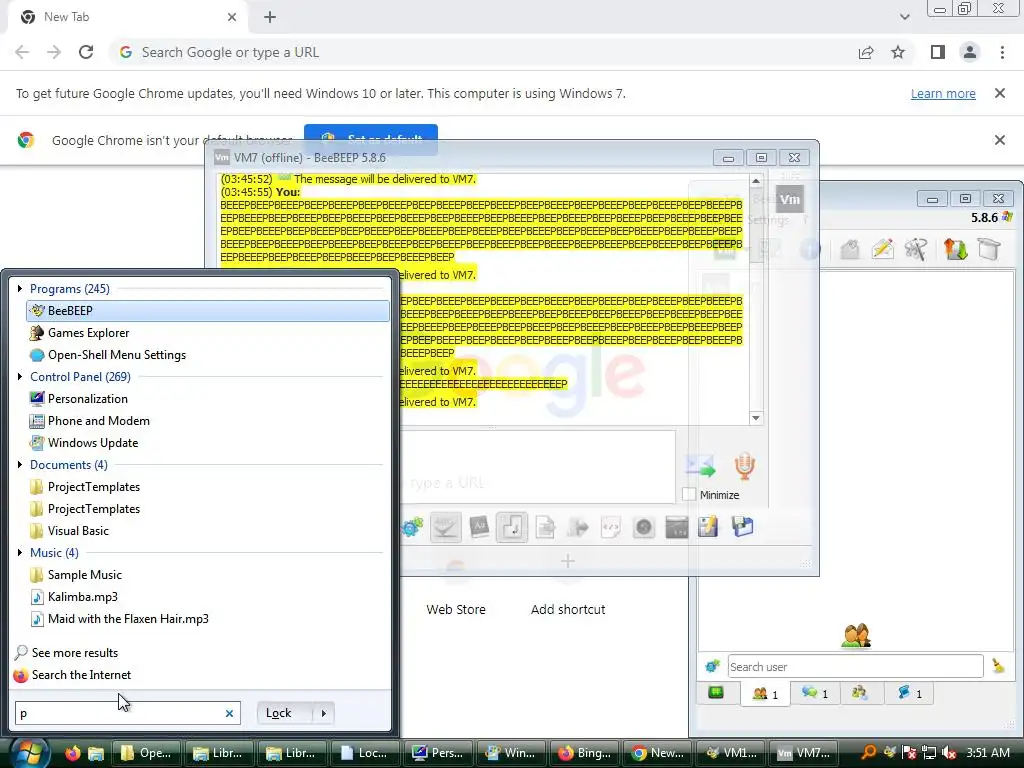Screen dimensions: 1024x768
Task: Click the compose message pencil icon in BeeBEEP
Action: [x=882, y=249]
